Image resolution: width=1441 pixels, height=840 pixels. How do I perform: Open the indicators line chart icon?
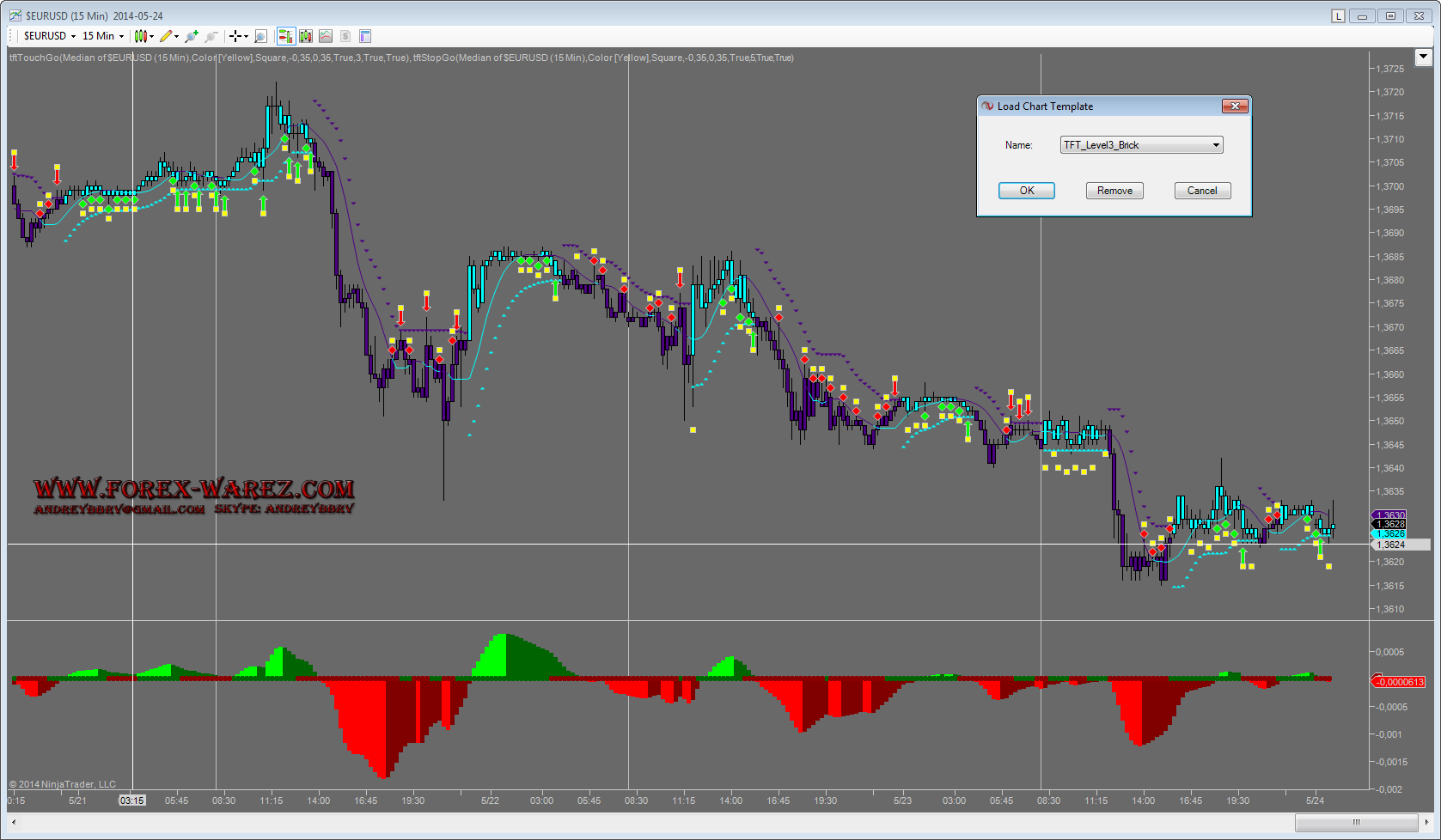326,36
